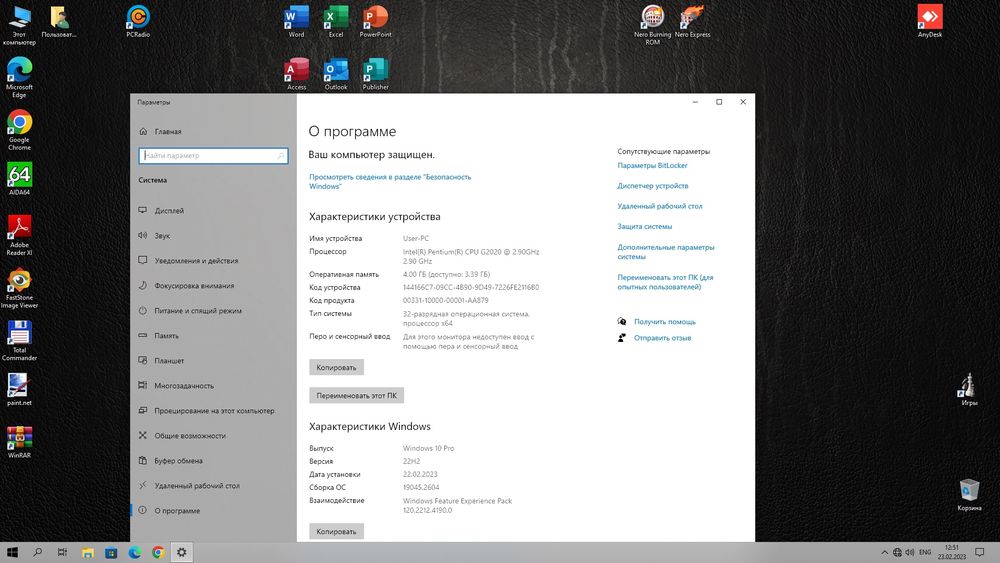Image resolution: width=1000 pixels, height=563 pixels.
Task: Click the Получить помощь link
Action: tap(665, 322)
